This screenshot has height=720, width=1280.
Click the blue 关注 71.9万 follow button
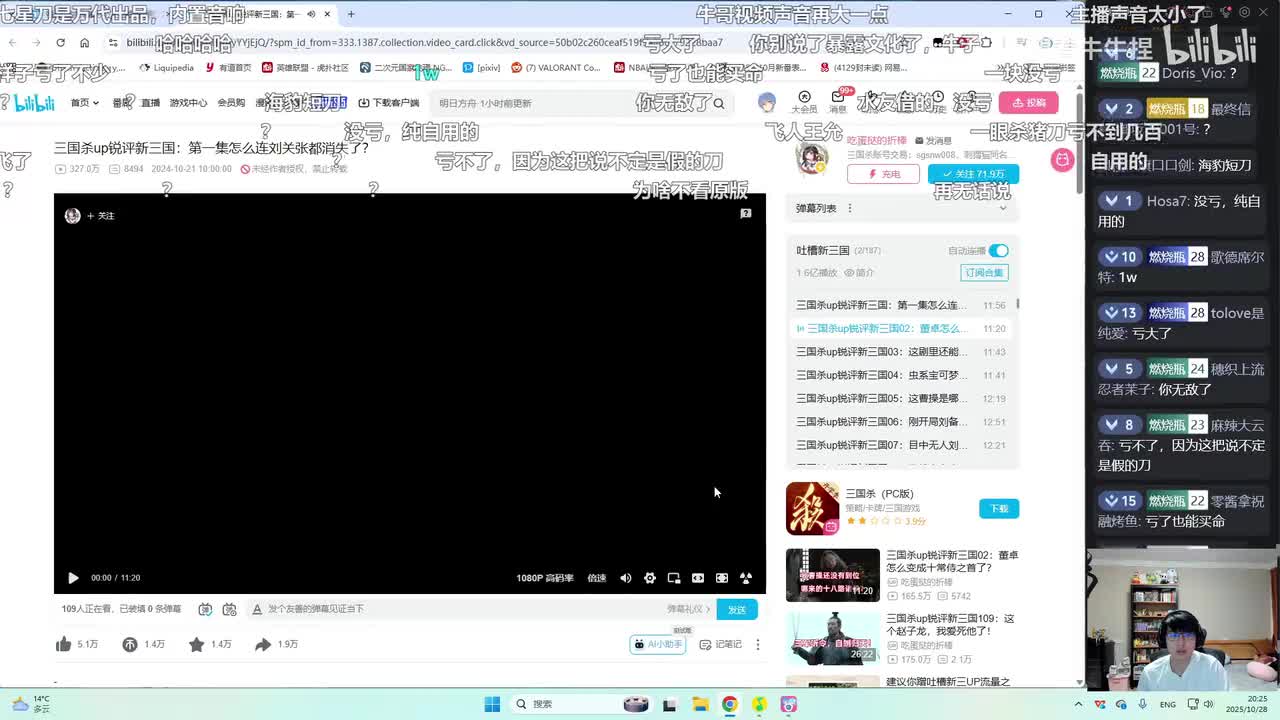click(x=973, y=174)
